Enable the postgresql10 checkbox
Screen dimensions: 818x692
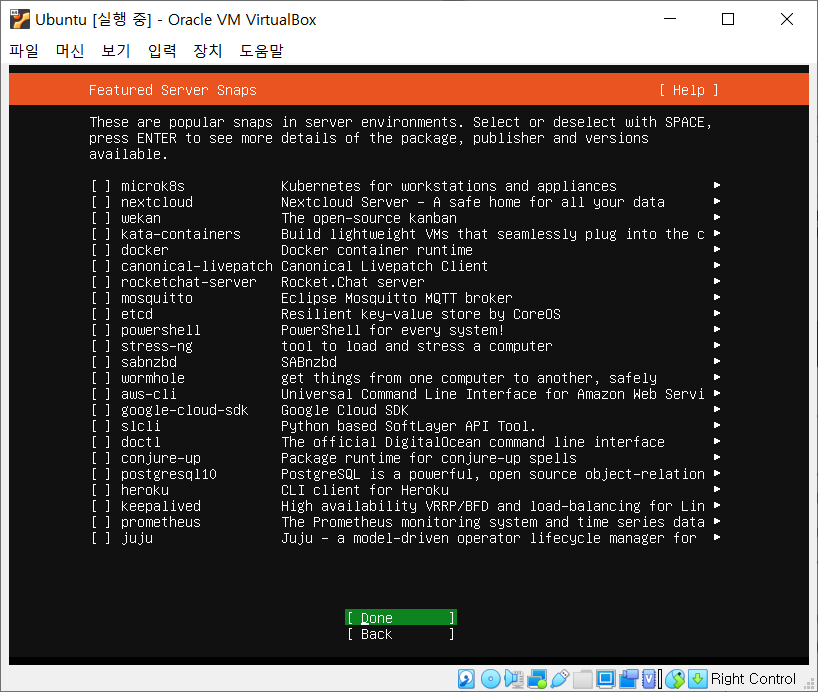coord(101,474)
